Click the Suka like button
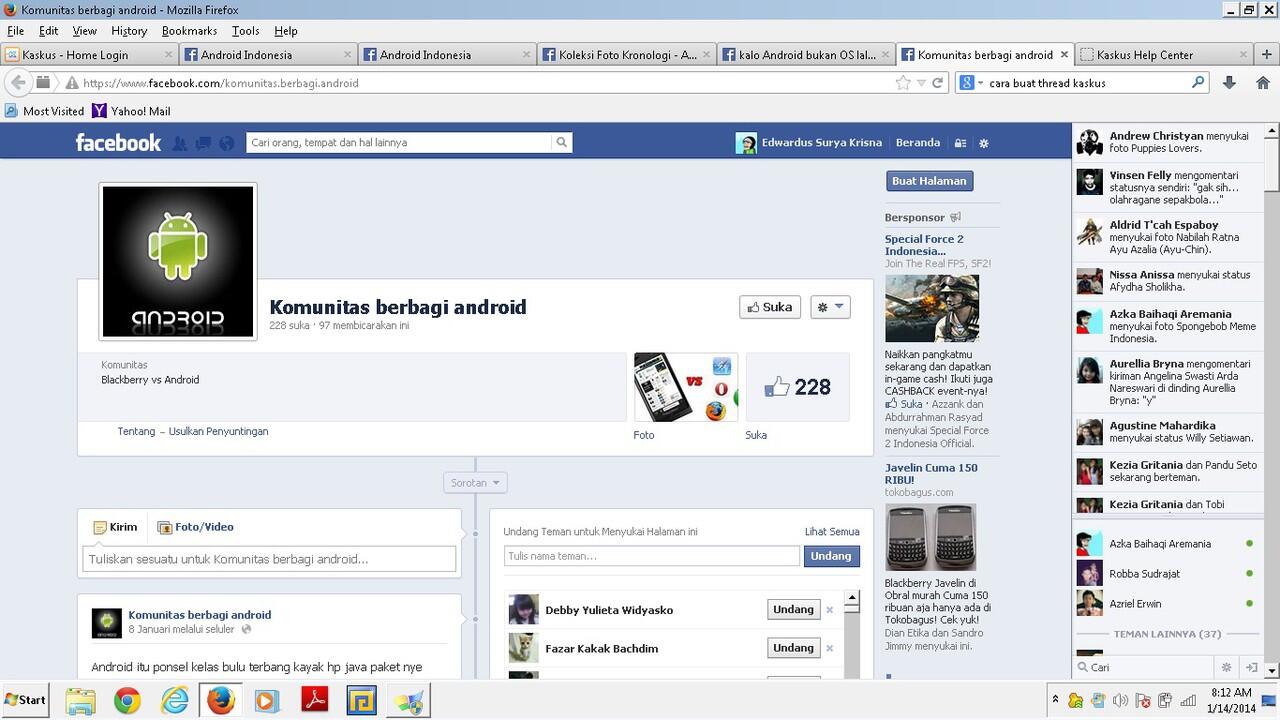The width and height of the screenshot is (1280, 720). pos(770,307)
